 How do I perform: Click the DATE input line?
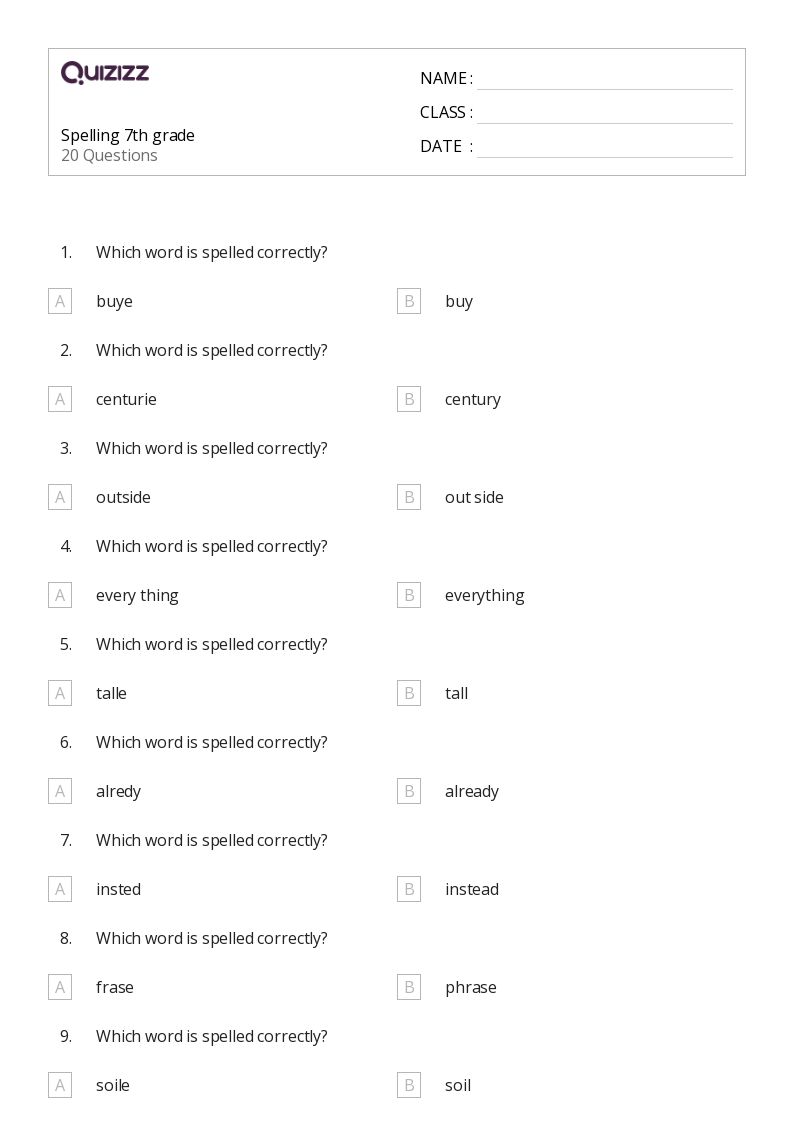[x=604, y=147]
